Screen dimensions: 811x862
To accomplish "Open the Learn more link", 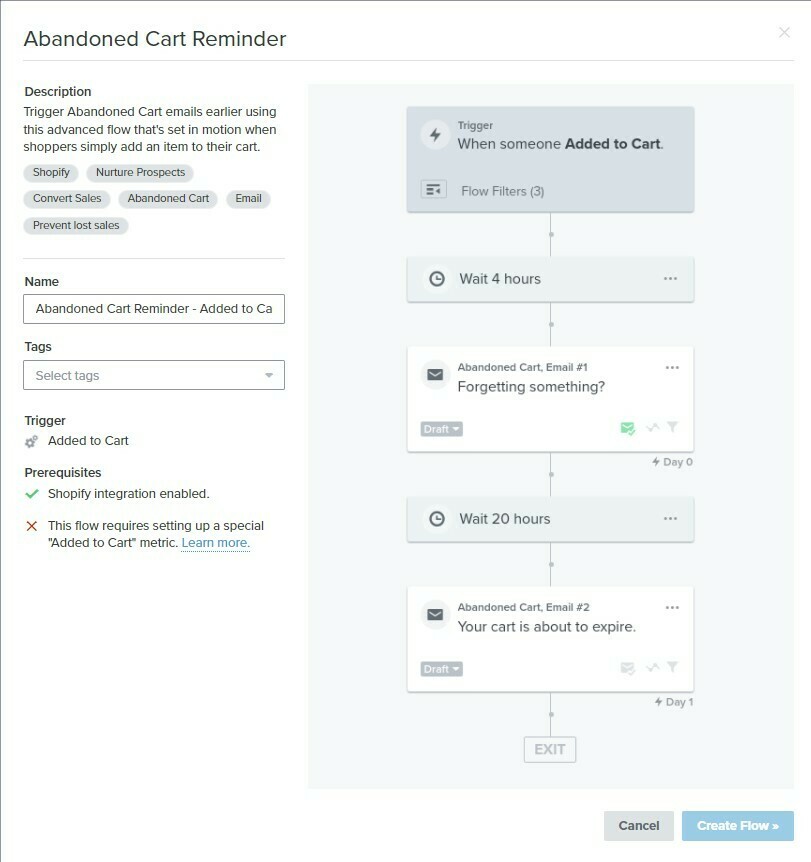I will pos(216,543).
